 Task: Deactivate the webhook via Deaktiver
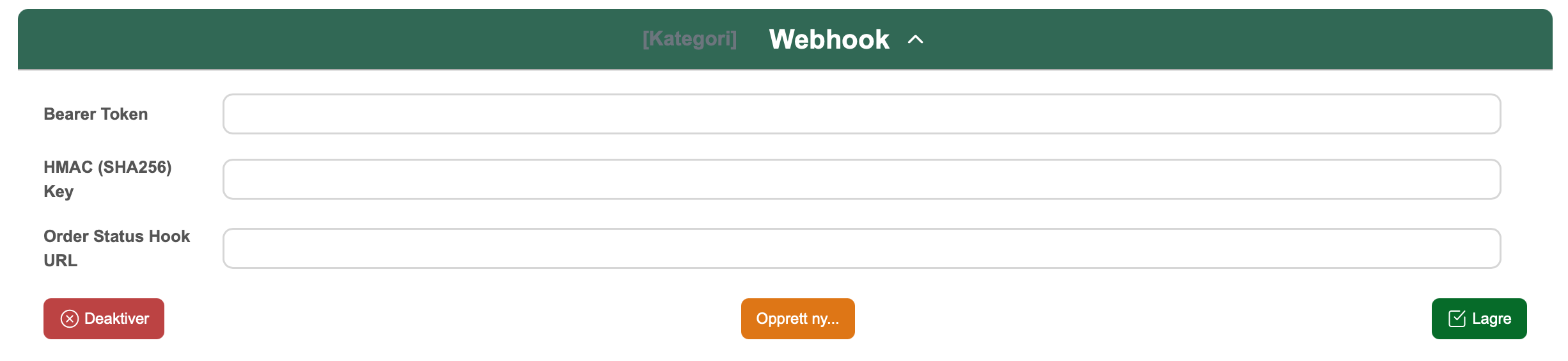coord(104,319)
